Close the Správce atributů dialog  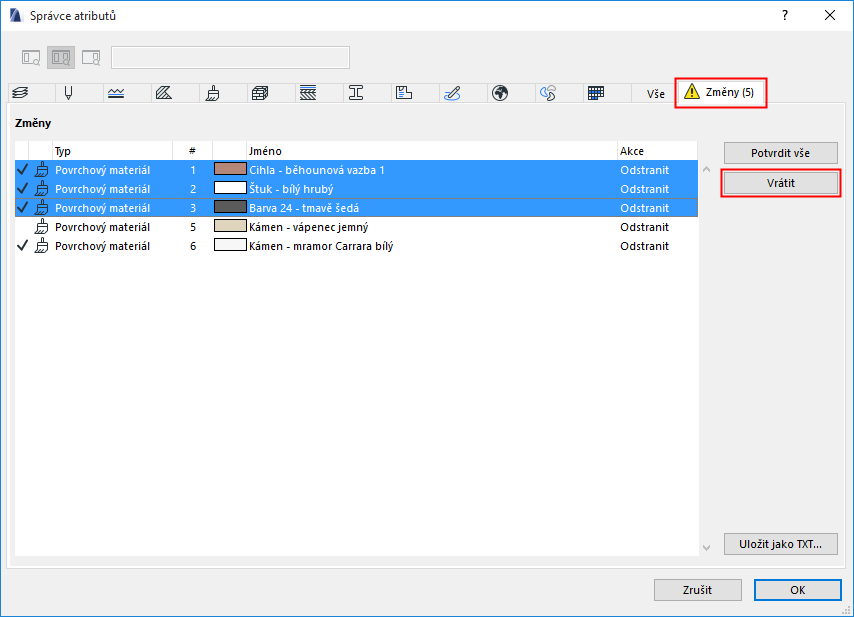[x=830, y=15]
